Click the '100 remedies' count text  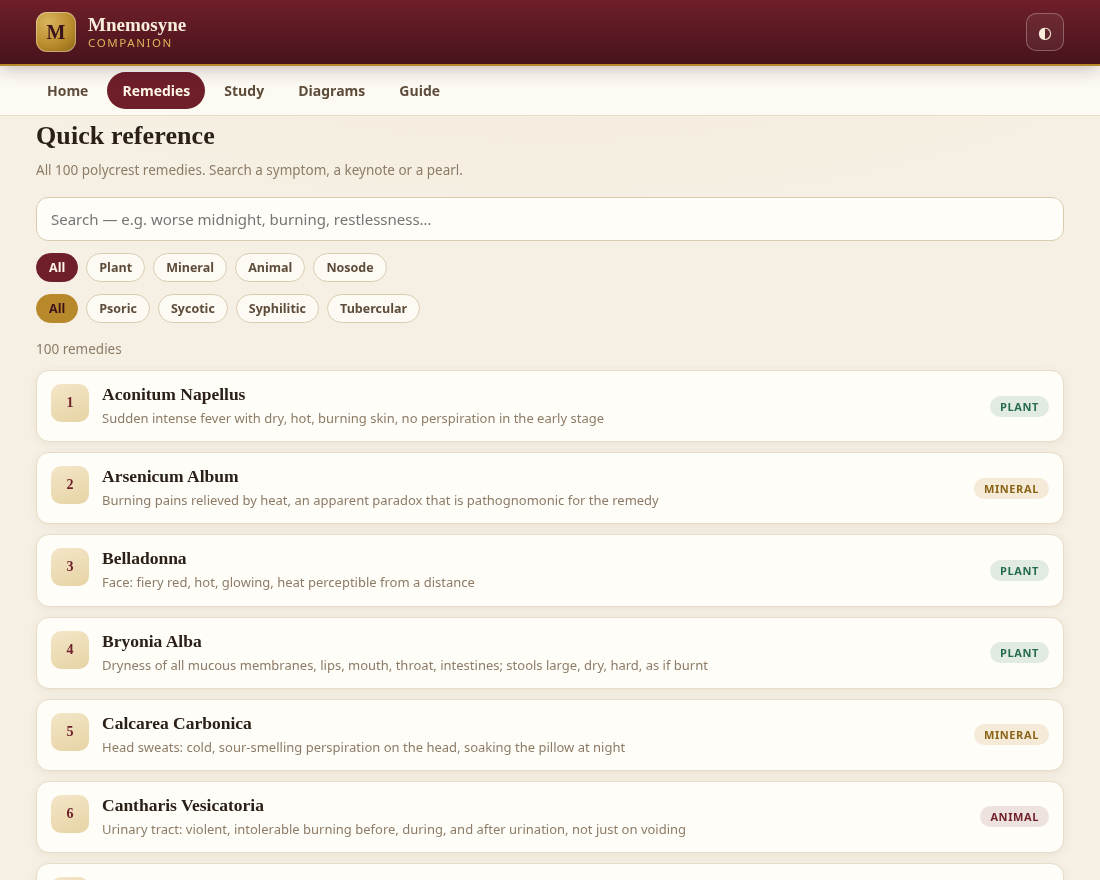(79, 349)
